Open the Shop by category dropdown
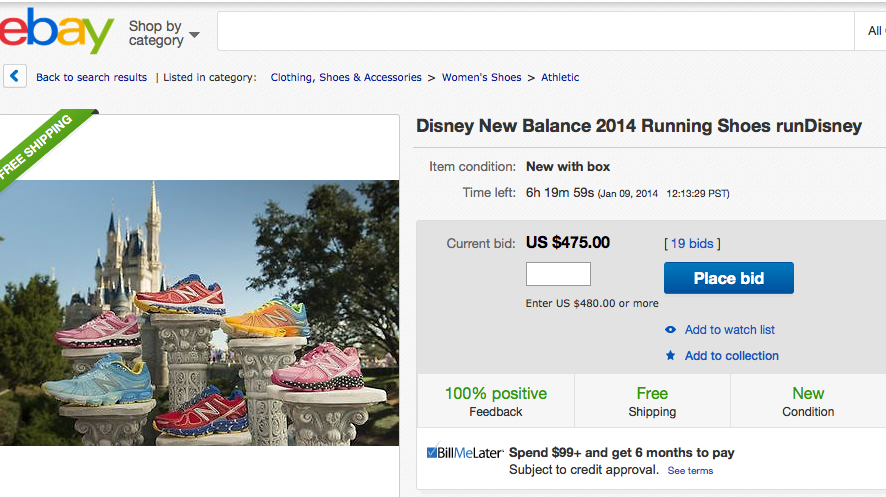Viewport: 886px width, 497px height. 164,33
